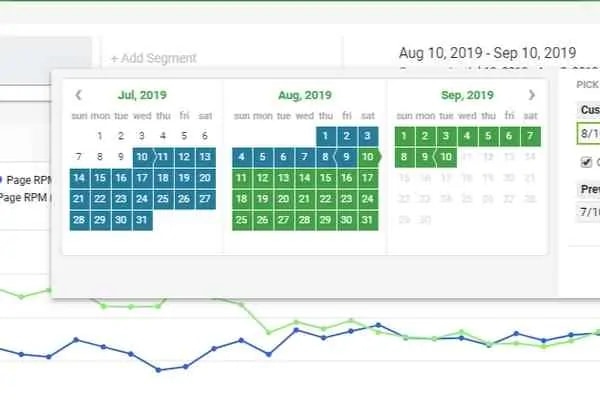Click the Sep, 2019 month header
The width and height of the screenshot is (600, 400).
[x=467, y=95]
